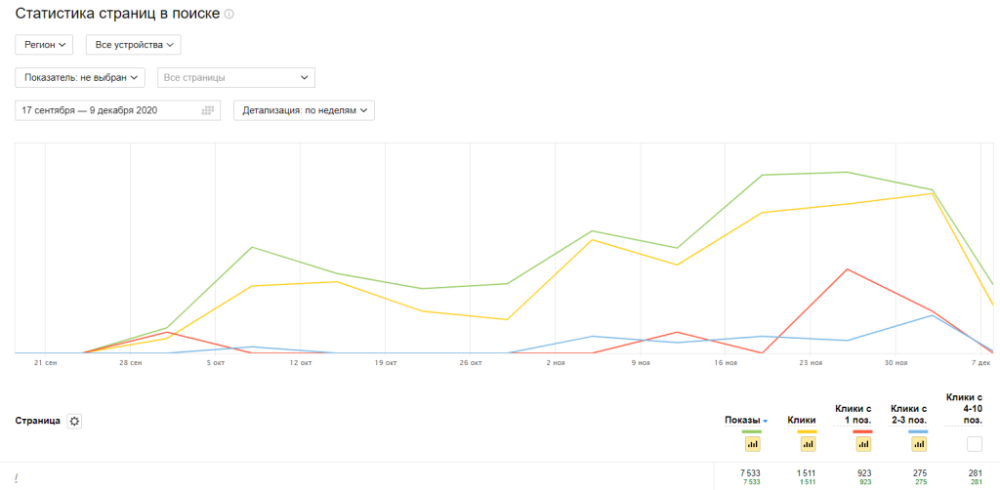Screen dimensions: 1000x490
Task: Open the calendar icon in date field
Action: pyautogui.click(x=208, y=110)
